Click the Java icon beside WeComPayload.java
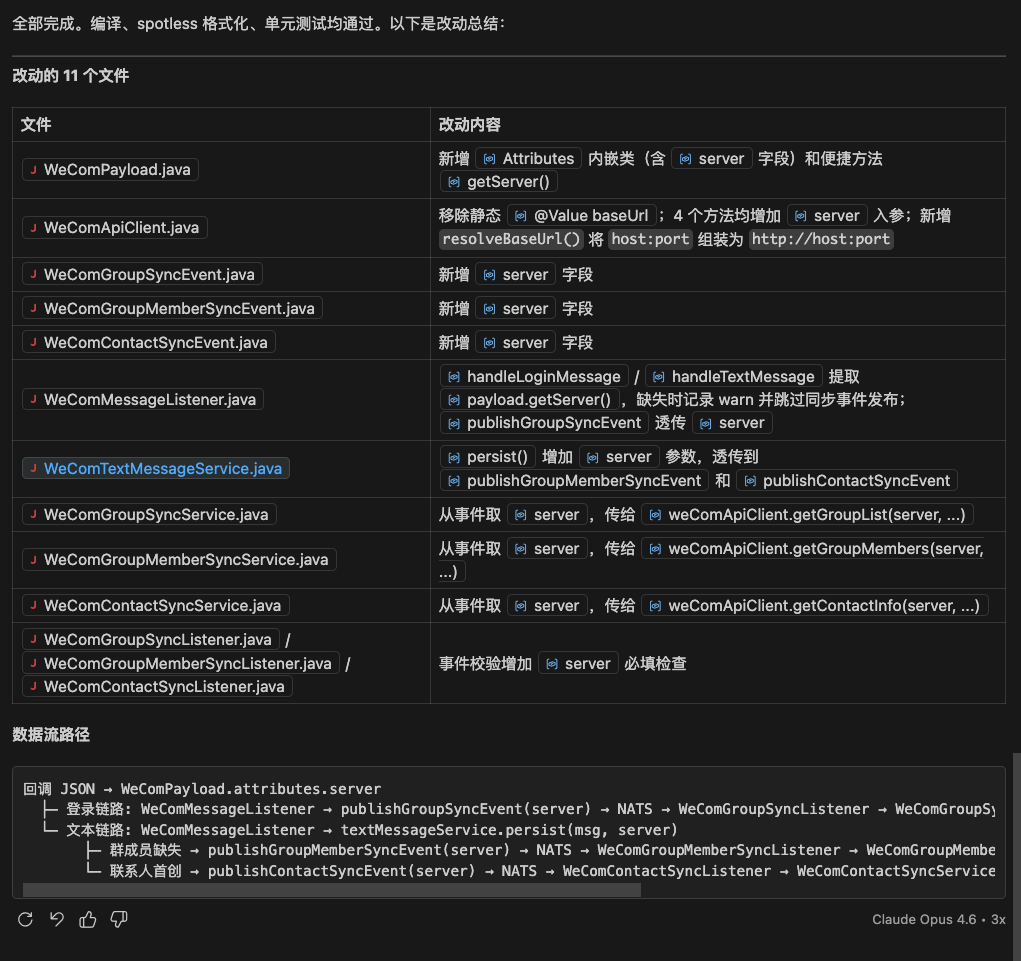 tap(33, 169)
